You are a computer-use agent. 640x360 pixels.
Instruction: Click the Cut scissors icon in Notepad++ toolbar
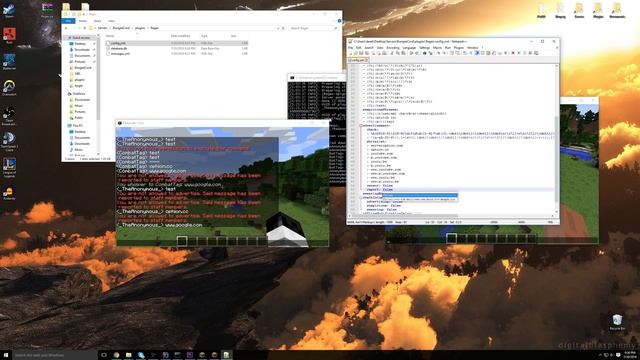[x=392, y=53]
